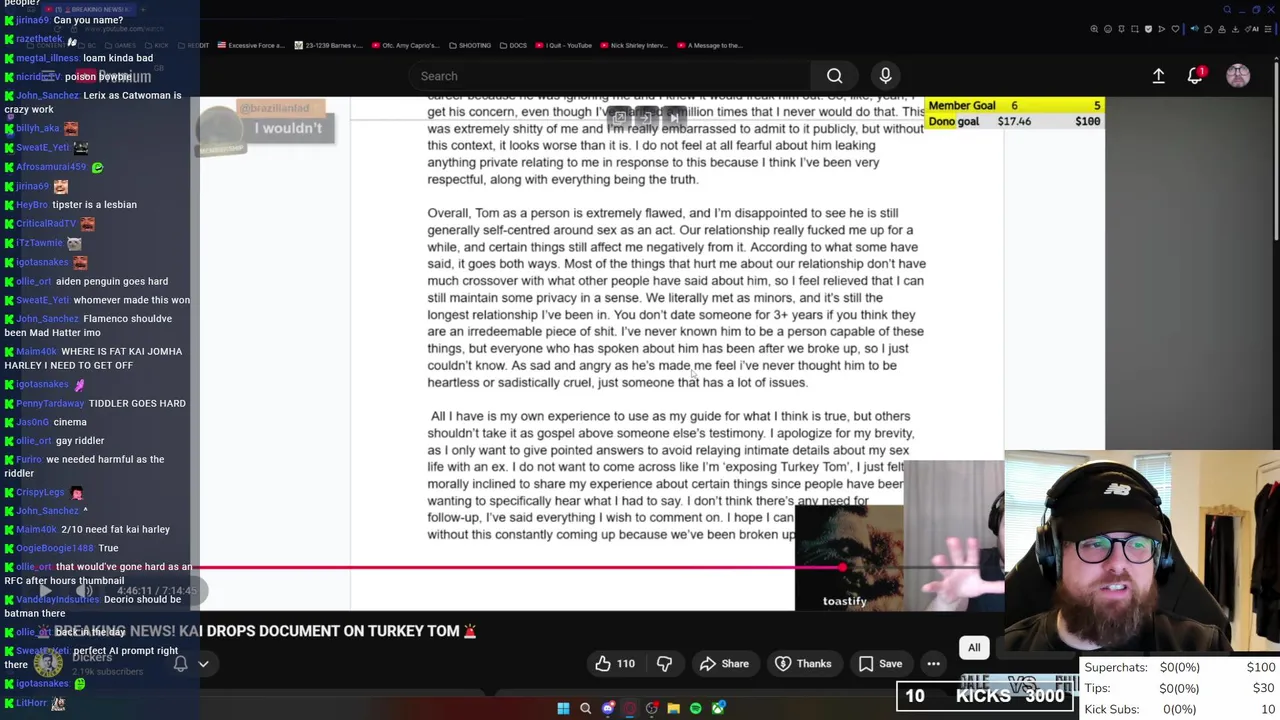This screenshot has width=1280, height=720.
Task: Open the browser profile person icon
Action: point(1222,29)
